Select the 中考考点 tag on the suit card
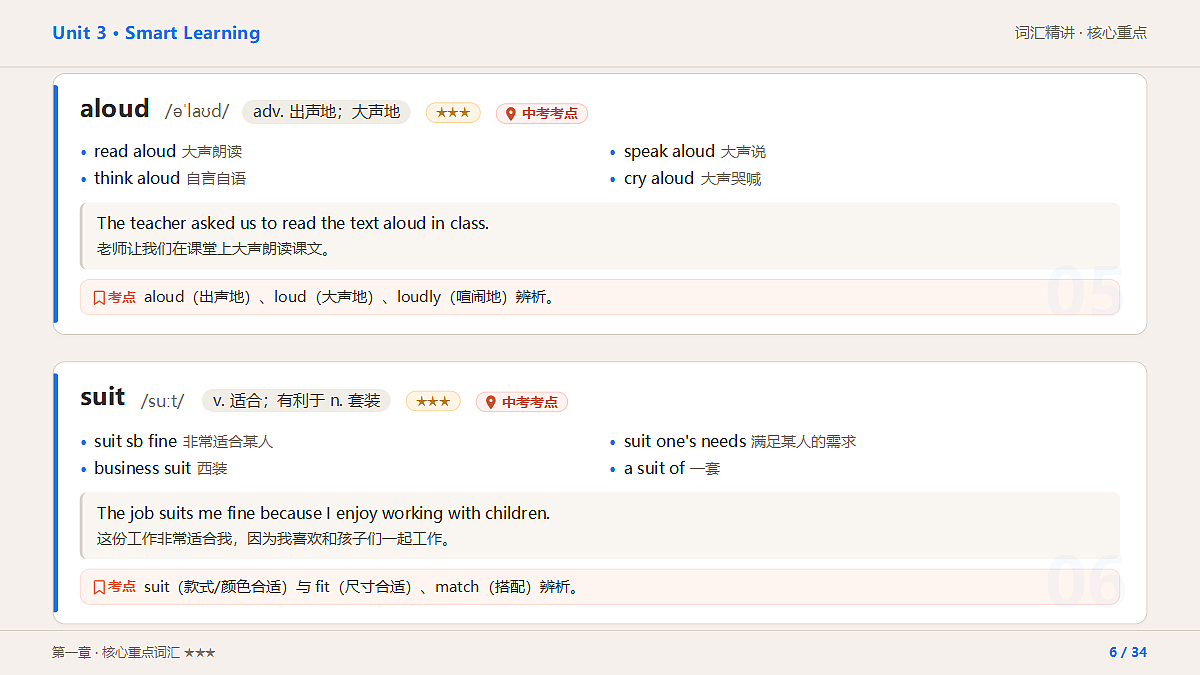The width and height of the screenshot is (1200, 675). [x=522, y=402]
